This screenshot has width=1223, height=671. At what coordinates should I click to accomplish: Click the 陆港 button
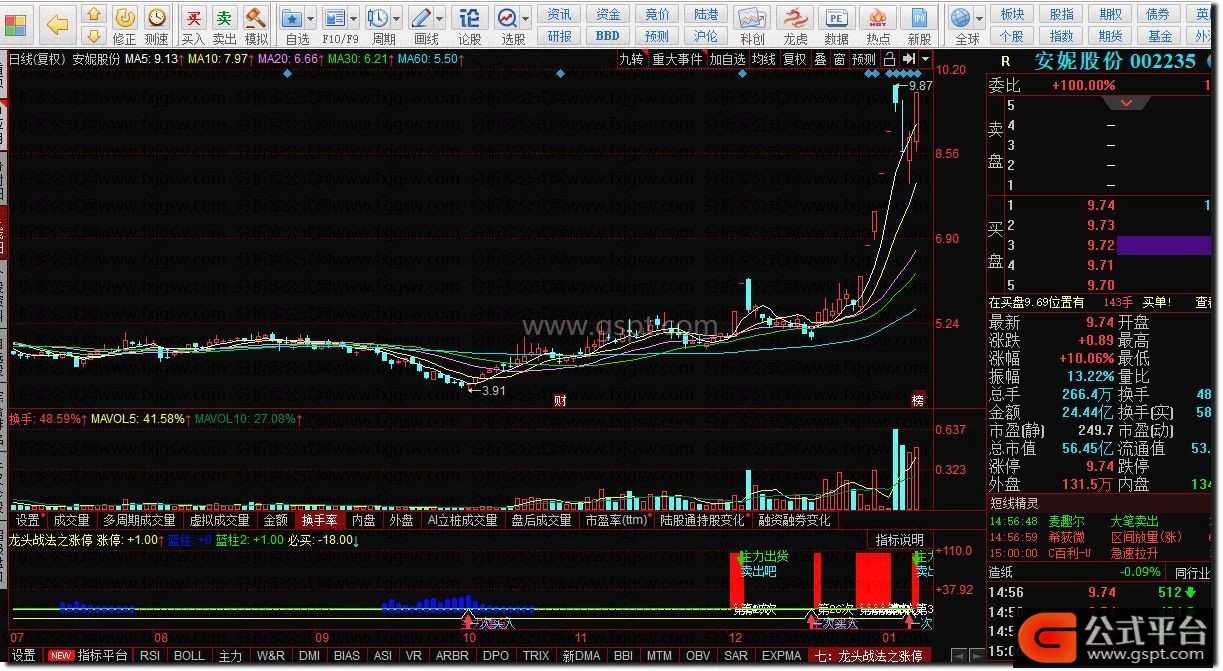[x=706, y=14]
